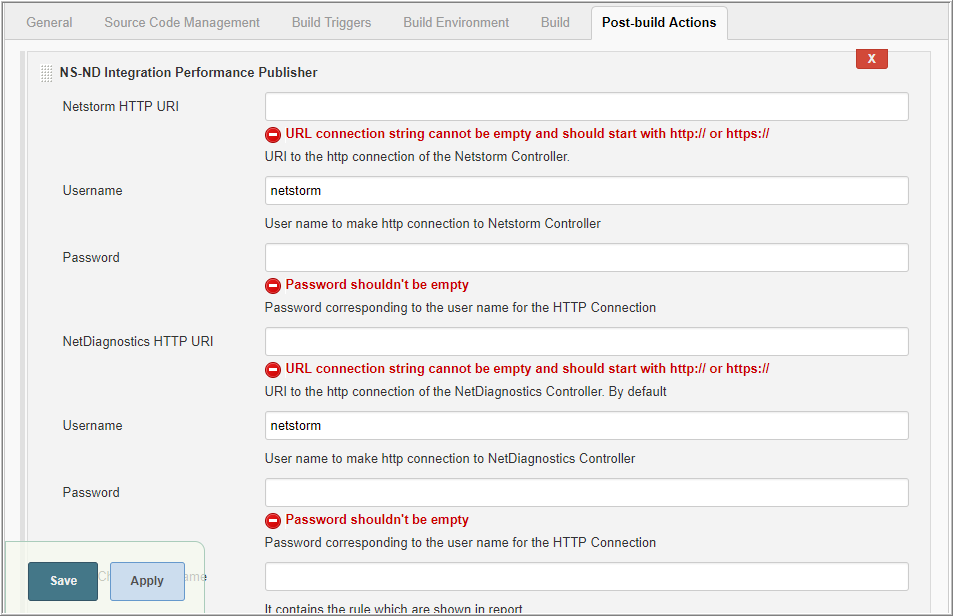953x616 pixels.
Task: Click the error icon under Netstorm HTTP URI
Action: coord(273,134)
